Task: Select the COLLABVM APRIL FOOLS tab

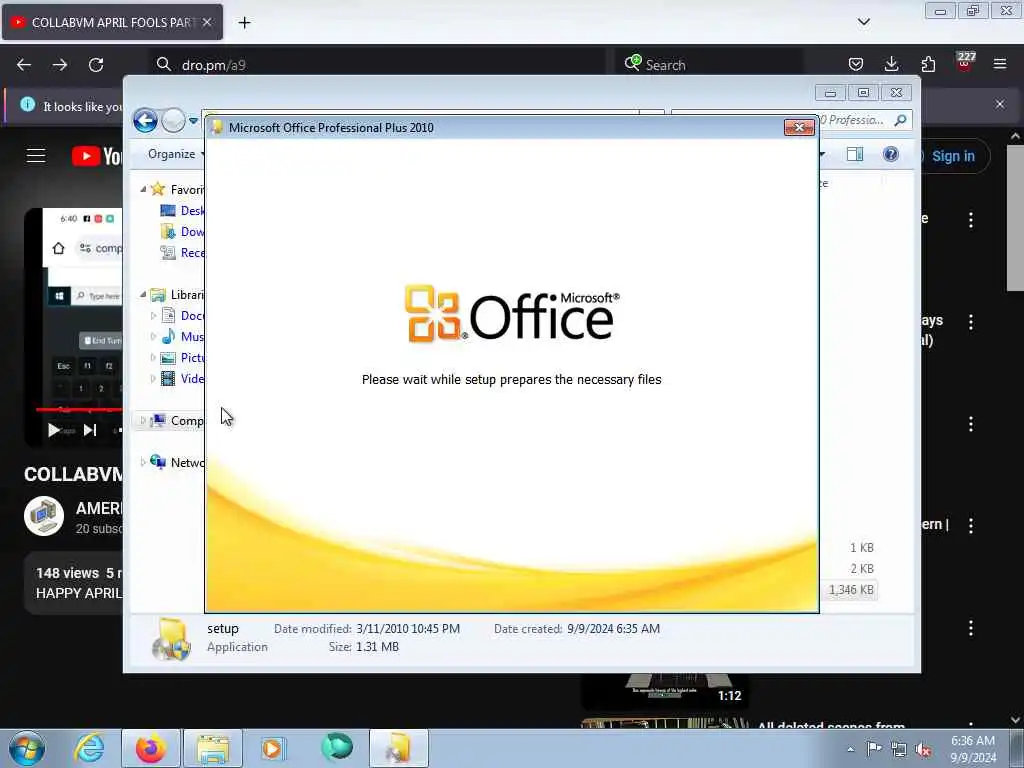Action: (112, 22)
